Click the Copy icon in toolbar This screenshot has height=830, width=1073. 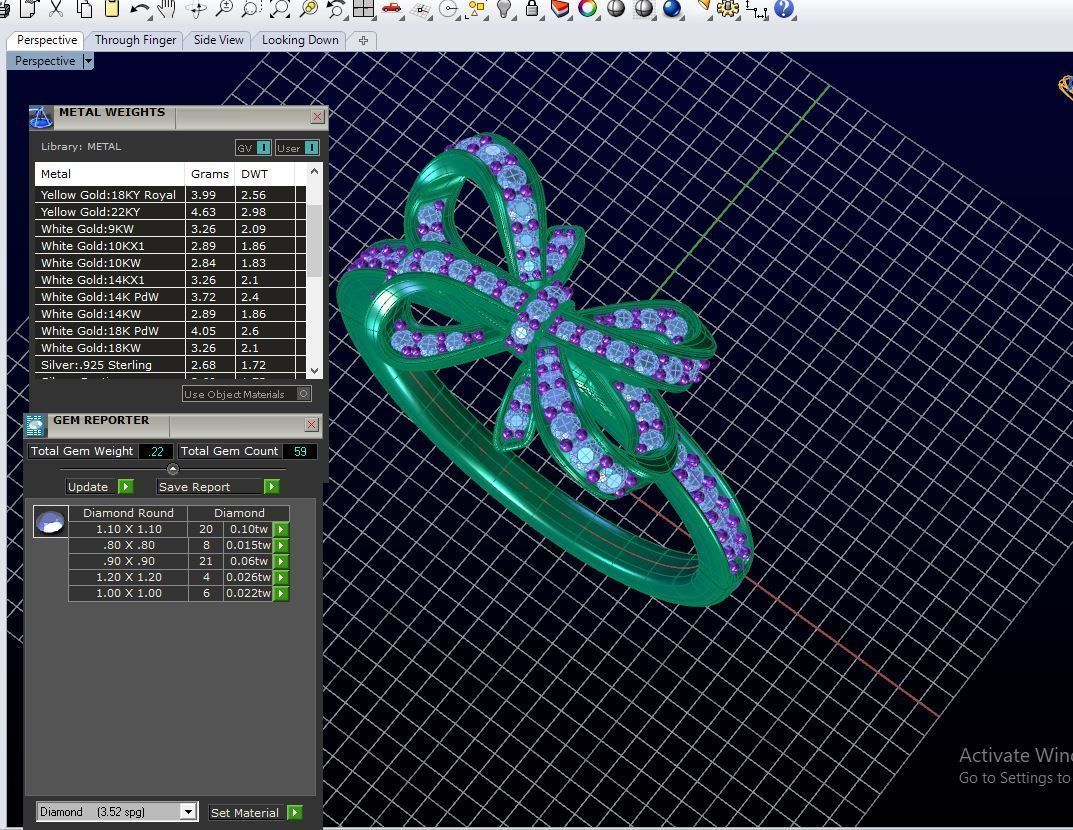tap(84, 9)
